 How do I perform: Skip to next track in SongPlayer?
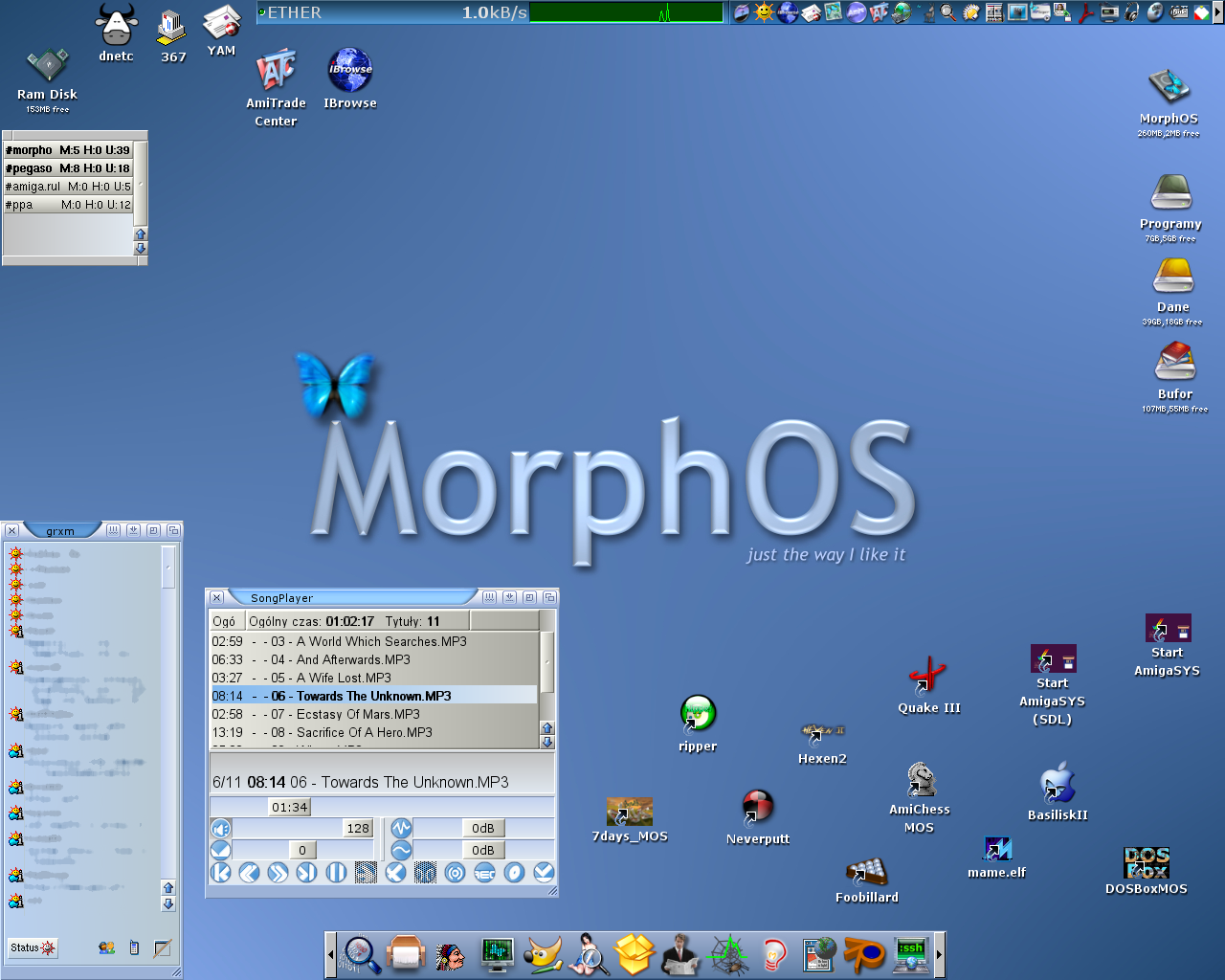[x=307, y=872]
